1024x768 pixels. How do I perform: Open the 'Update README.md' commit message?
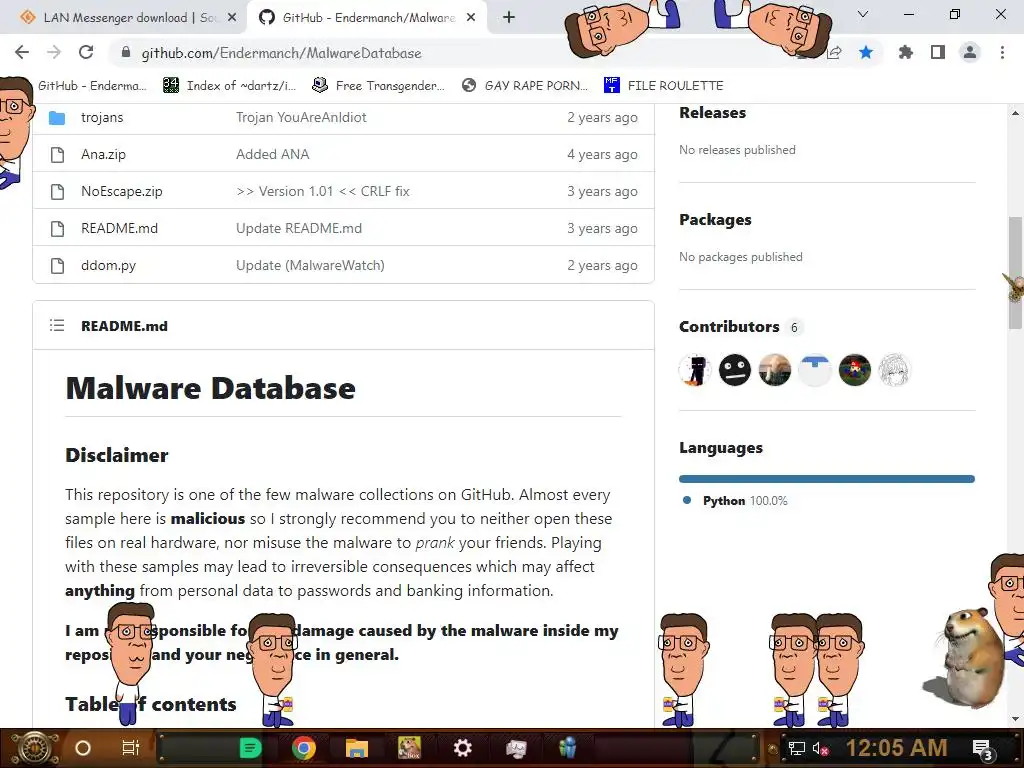(298, 229)
